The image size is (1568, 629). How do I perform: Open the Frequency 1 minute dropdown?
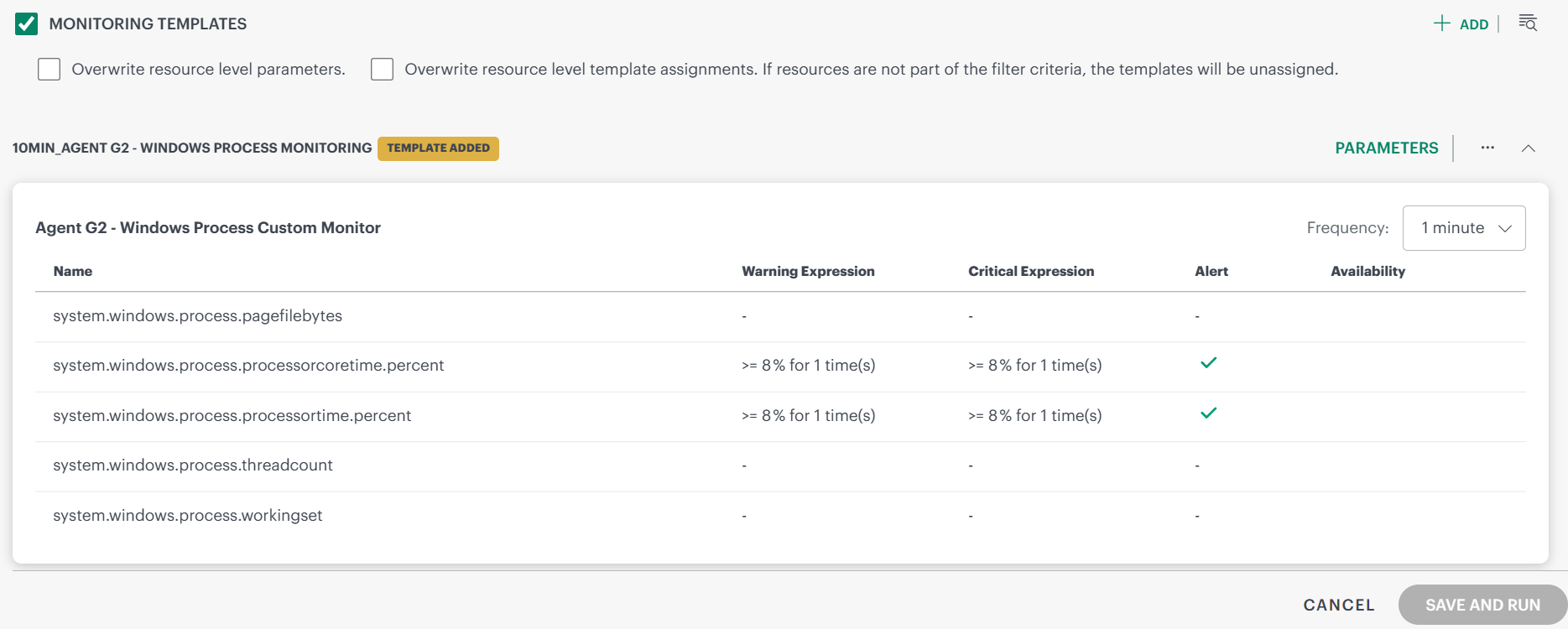point(1464,228)
